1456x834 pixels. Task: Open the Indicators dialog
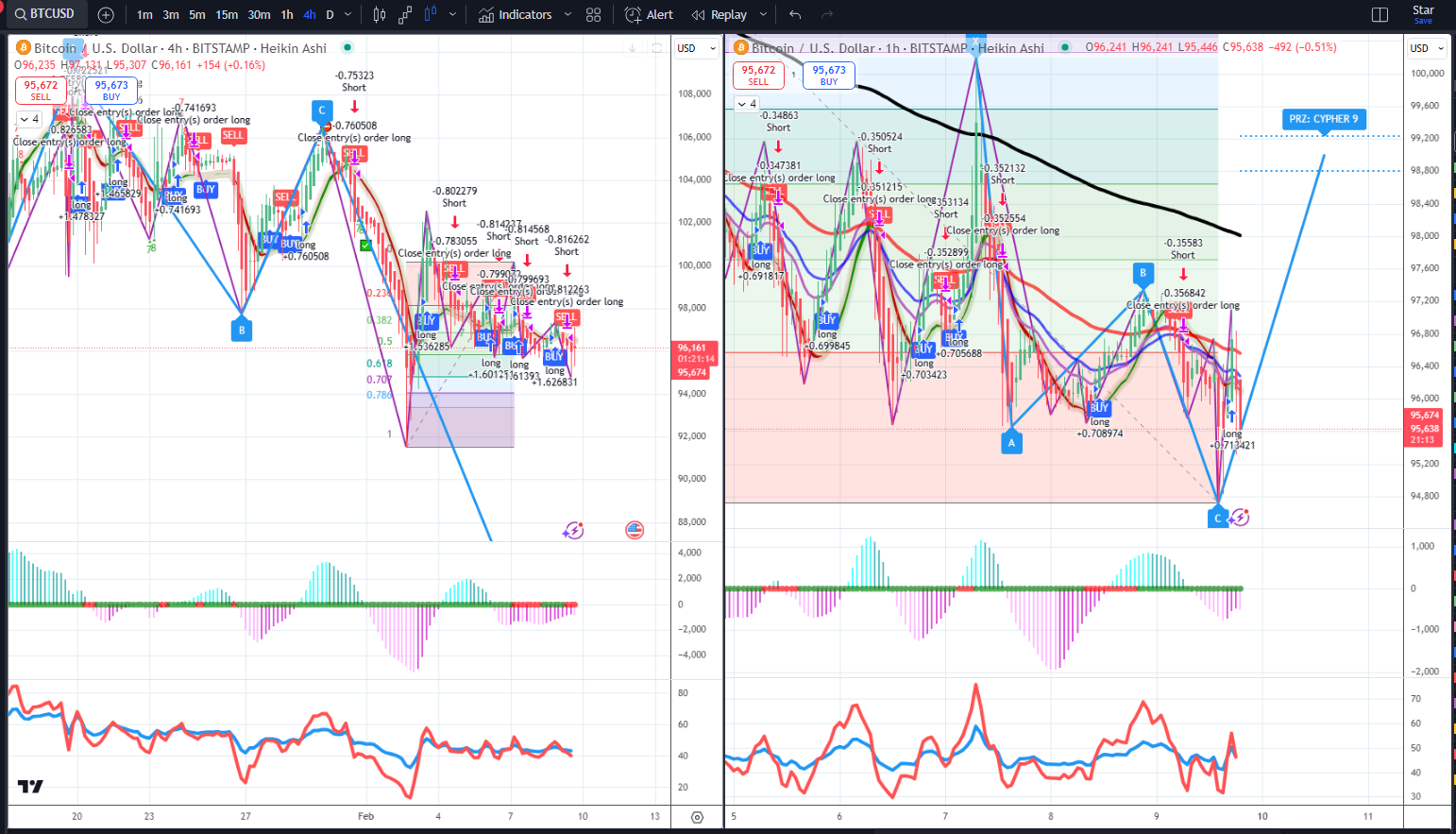[516, 14]
